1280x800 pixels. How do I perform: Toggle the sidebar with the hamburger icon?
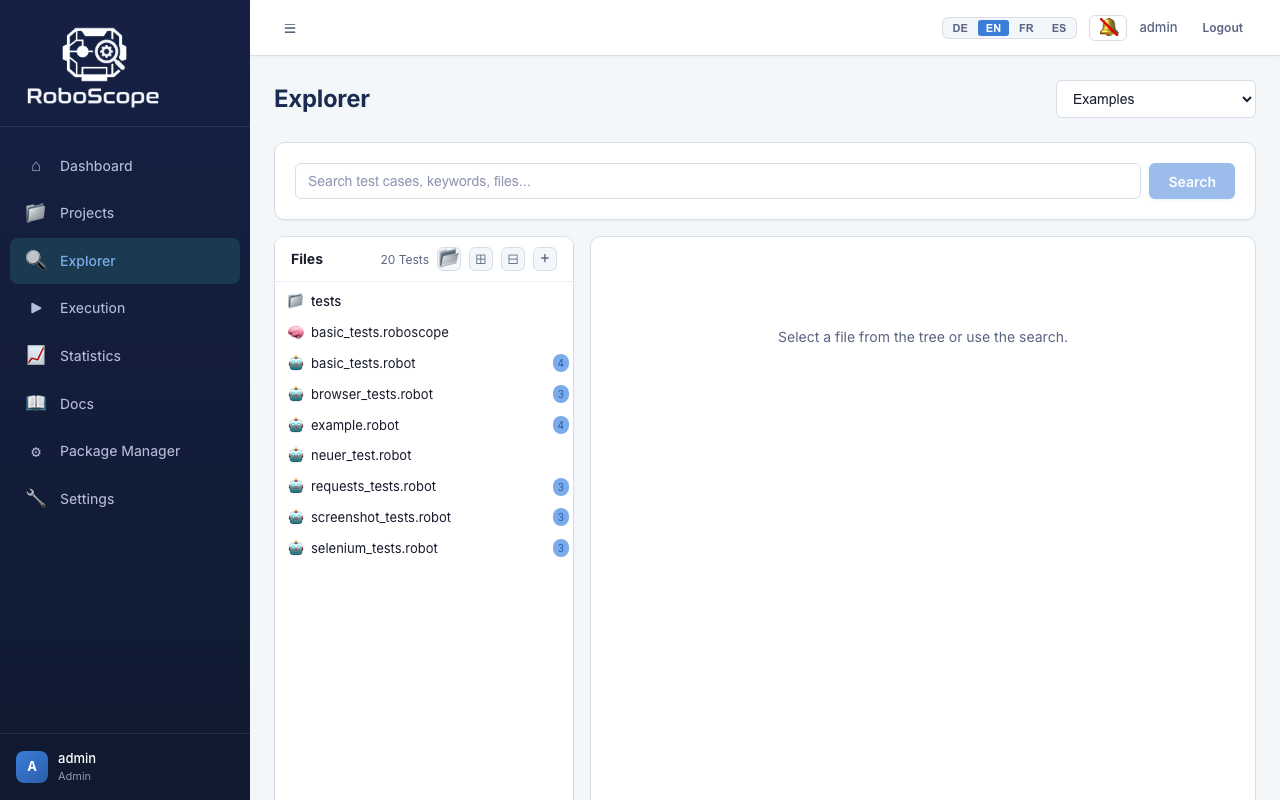pos(290,28)
